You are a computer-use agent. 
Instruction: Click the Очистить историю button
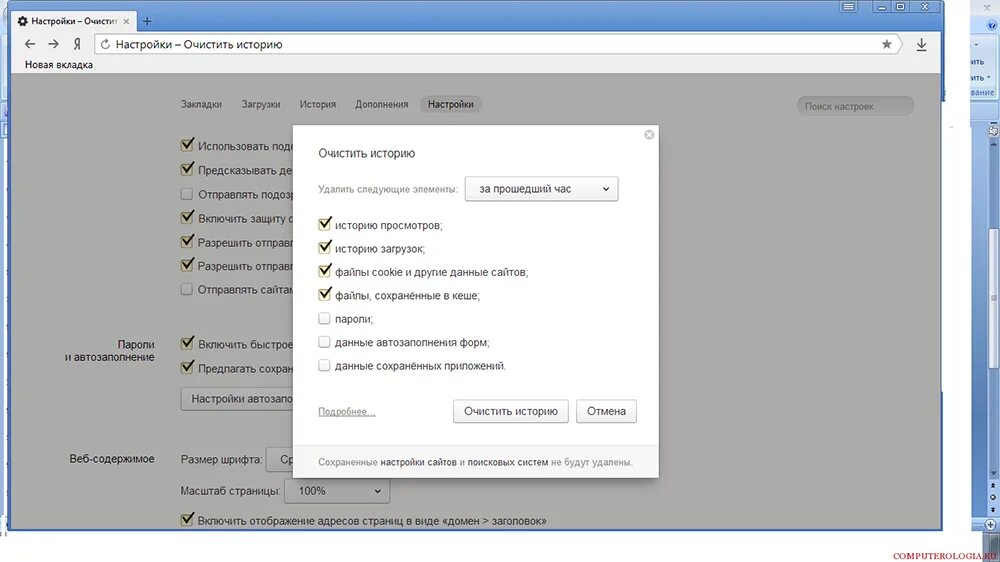tap(511, 411)
